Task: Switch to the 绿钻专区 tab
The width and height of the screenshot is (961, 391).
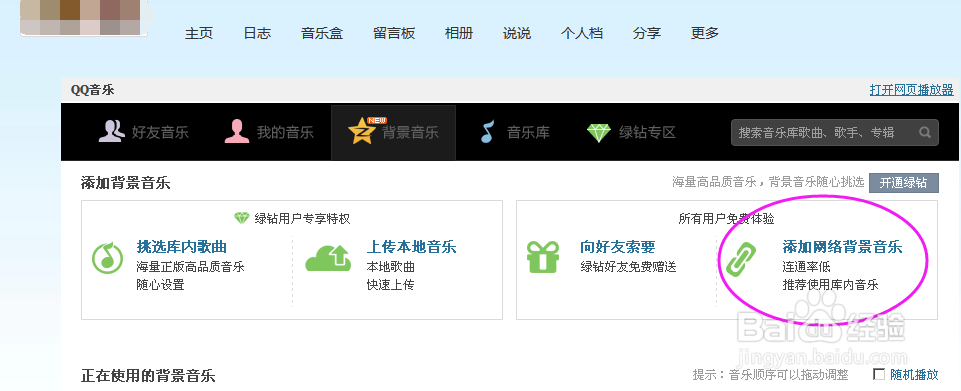Action: [x=631, y=132]
